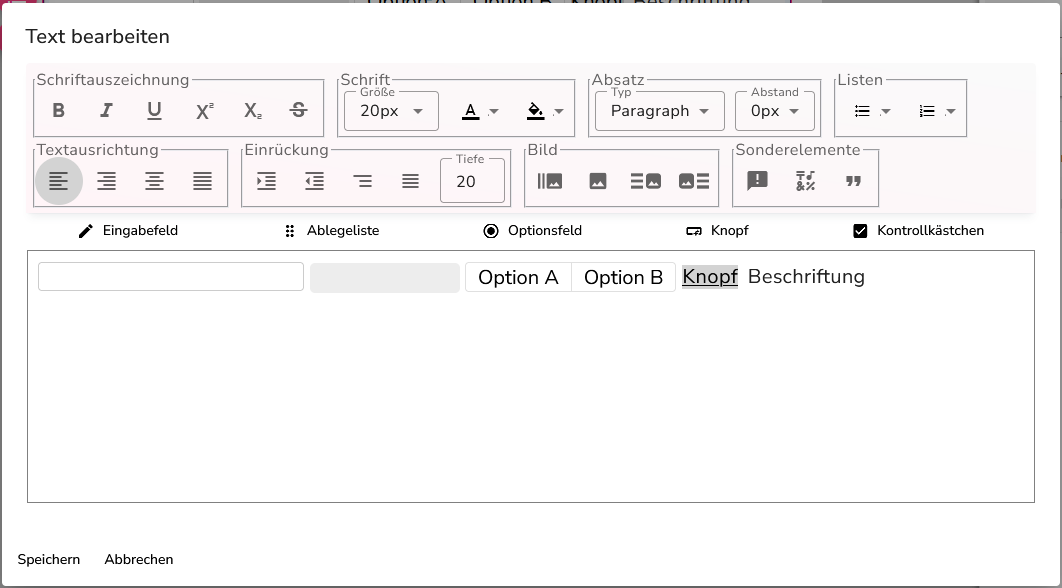Increase indent of paragraph
The height and width of the screenshot is (588, 1062).
coord(266,181)
